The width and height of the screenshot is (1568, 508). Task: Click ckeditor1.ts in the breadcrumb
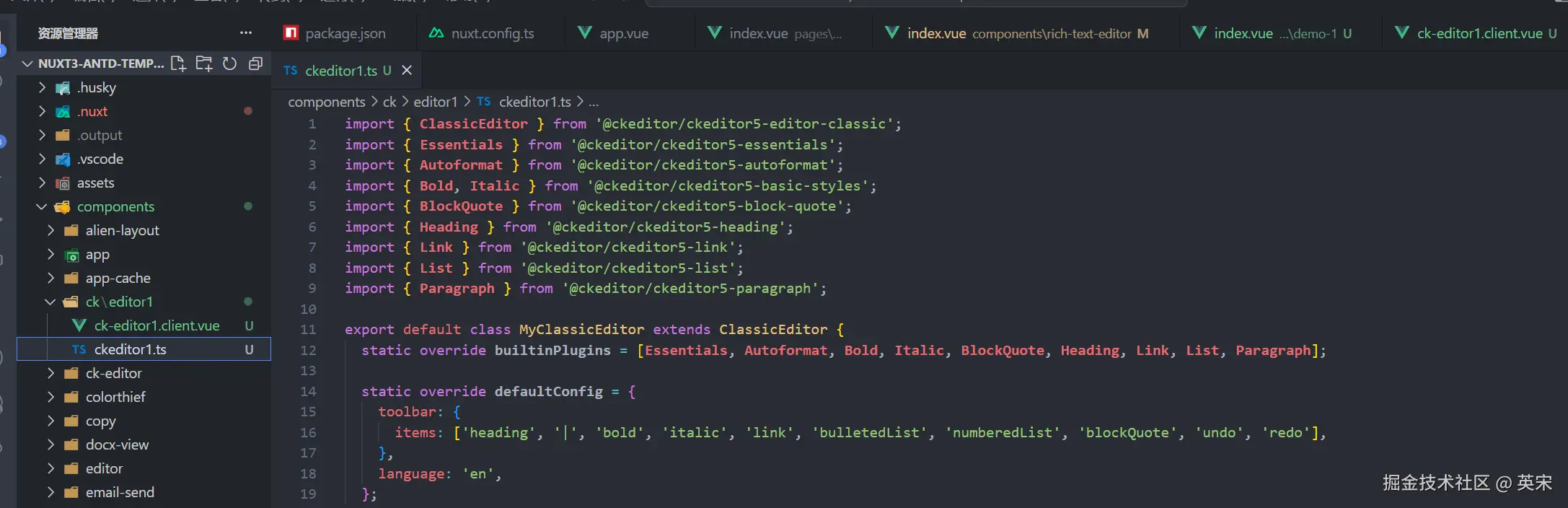pyautogui.click(x=535, y=102)
